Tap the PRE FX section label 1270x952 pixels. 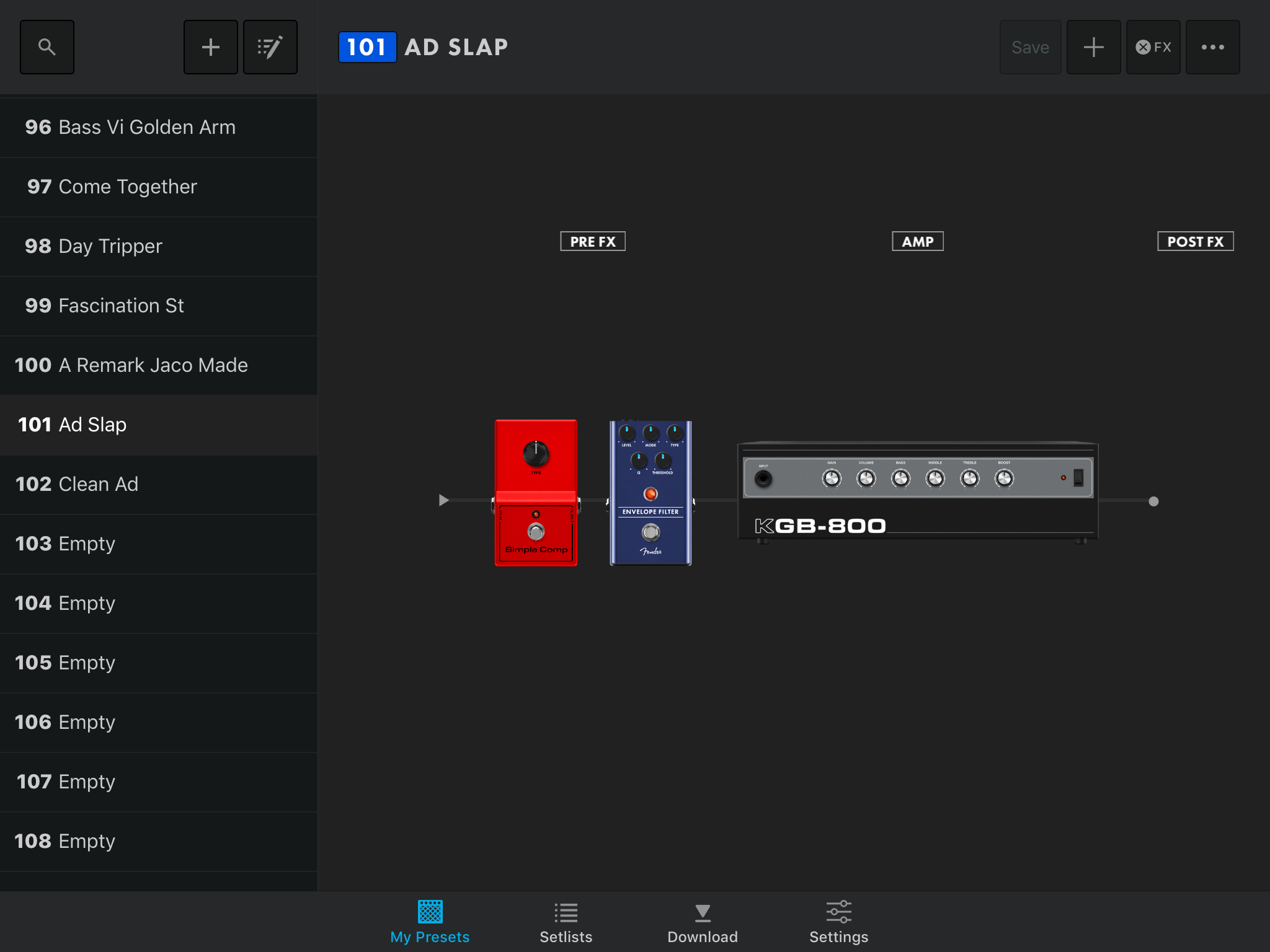tap(593, 241)
